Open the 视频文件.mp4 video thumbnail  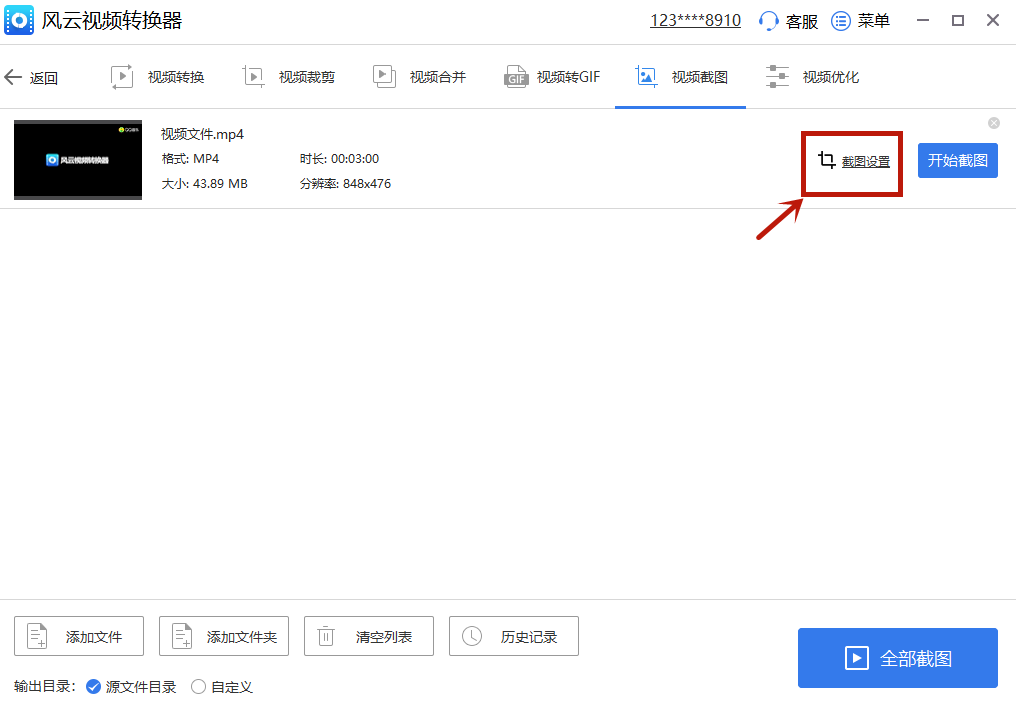(x=78, y=159)
